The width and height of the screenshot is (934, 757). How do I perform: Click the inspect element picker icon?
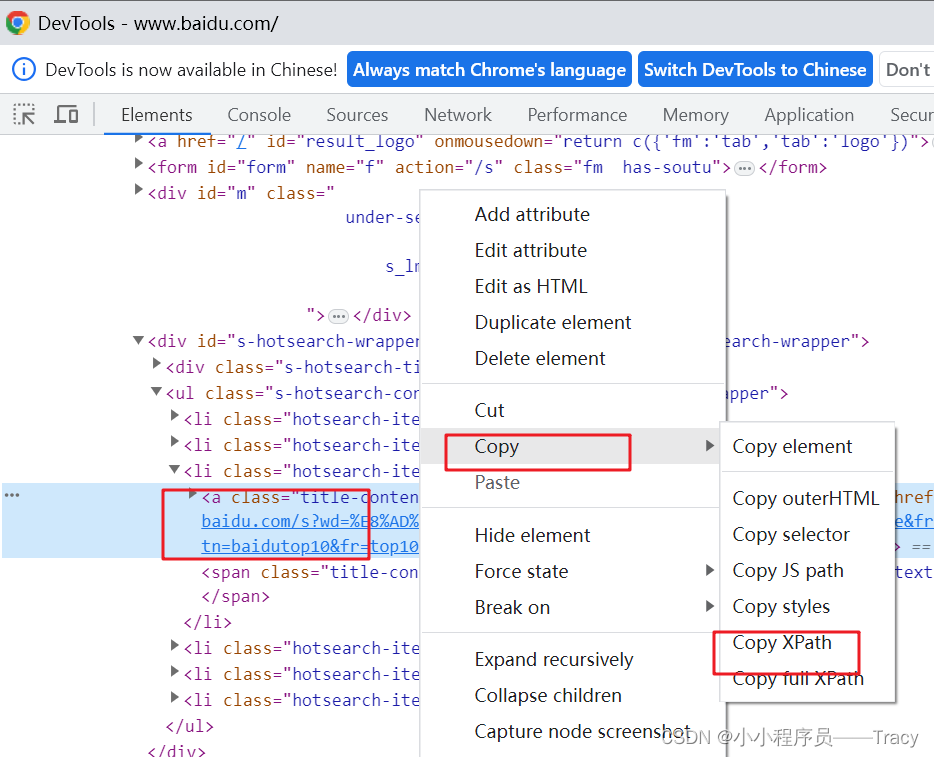click(24, 114)
